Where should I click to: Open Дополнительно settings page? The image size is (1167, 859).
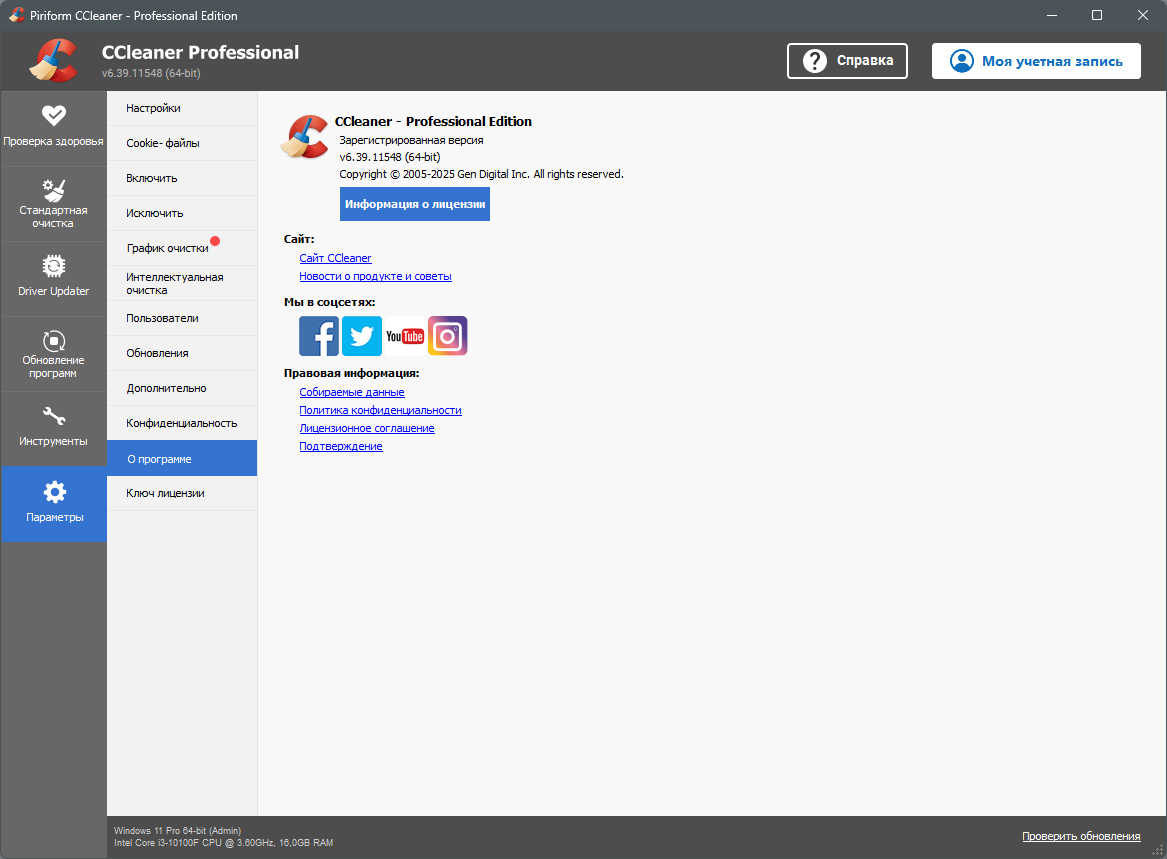[182, 389]
